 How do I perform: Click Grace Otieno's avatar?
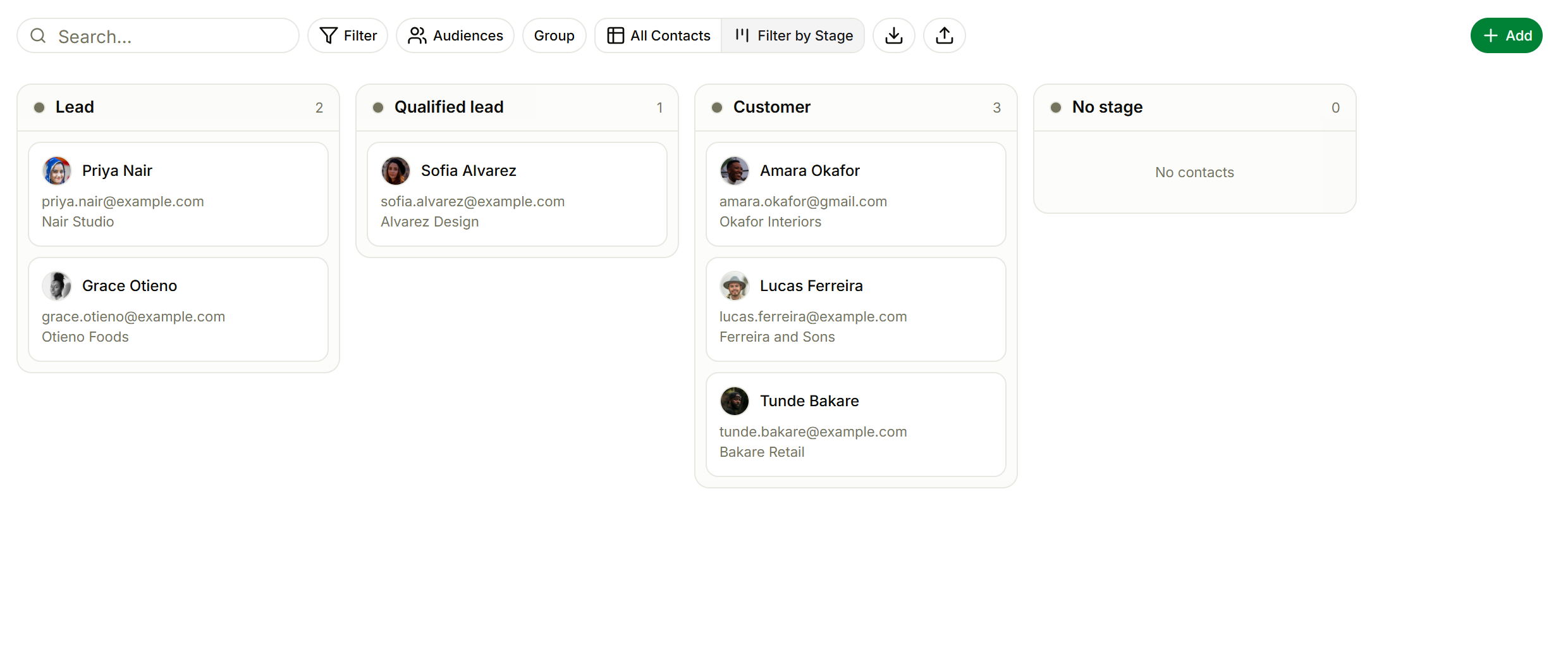click(57, 286)
